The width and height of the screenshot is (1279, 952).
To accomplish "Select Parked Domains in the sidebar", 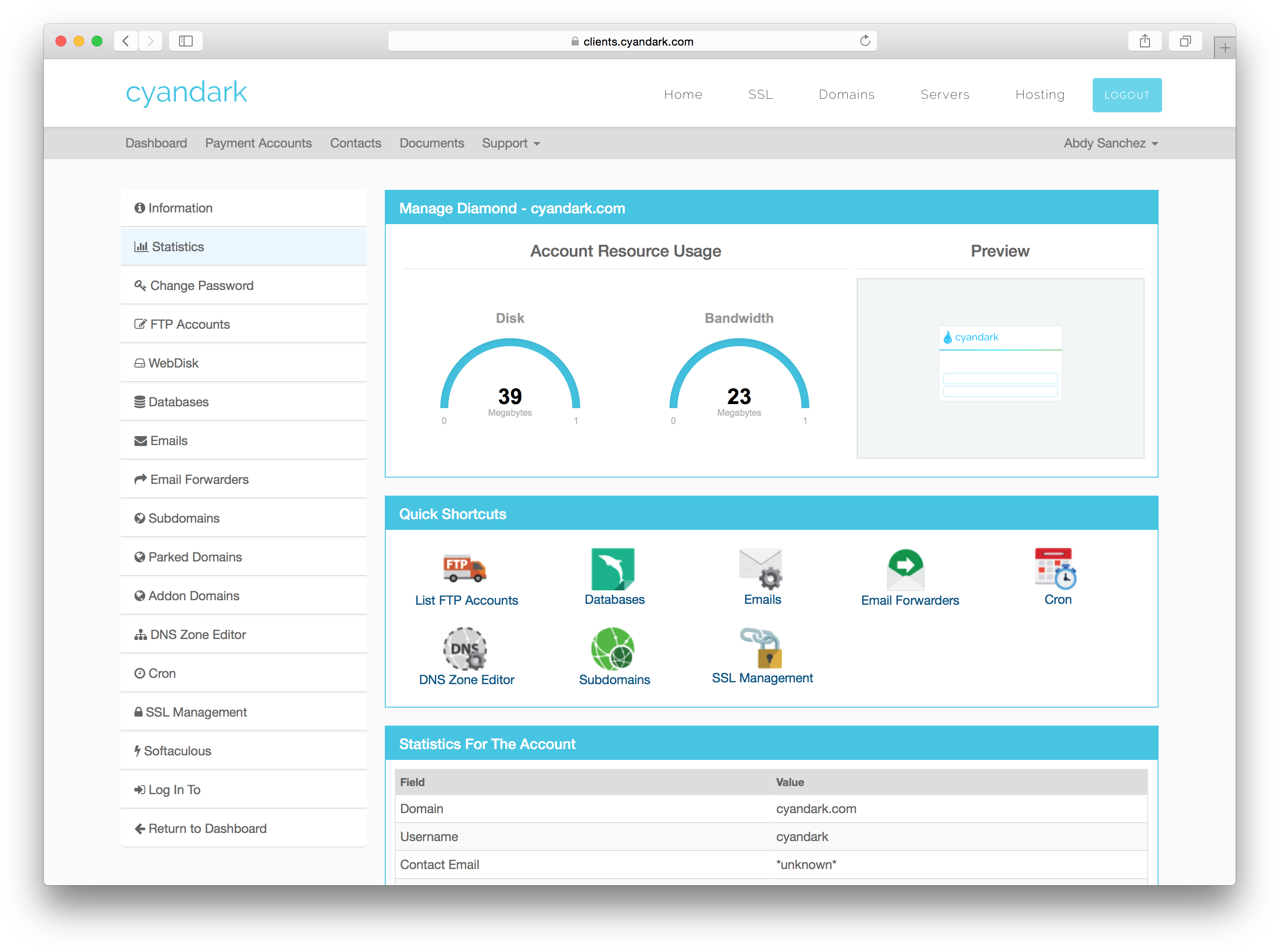I will [244, 557].
